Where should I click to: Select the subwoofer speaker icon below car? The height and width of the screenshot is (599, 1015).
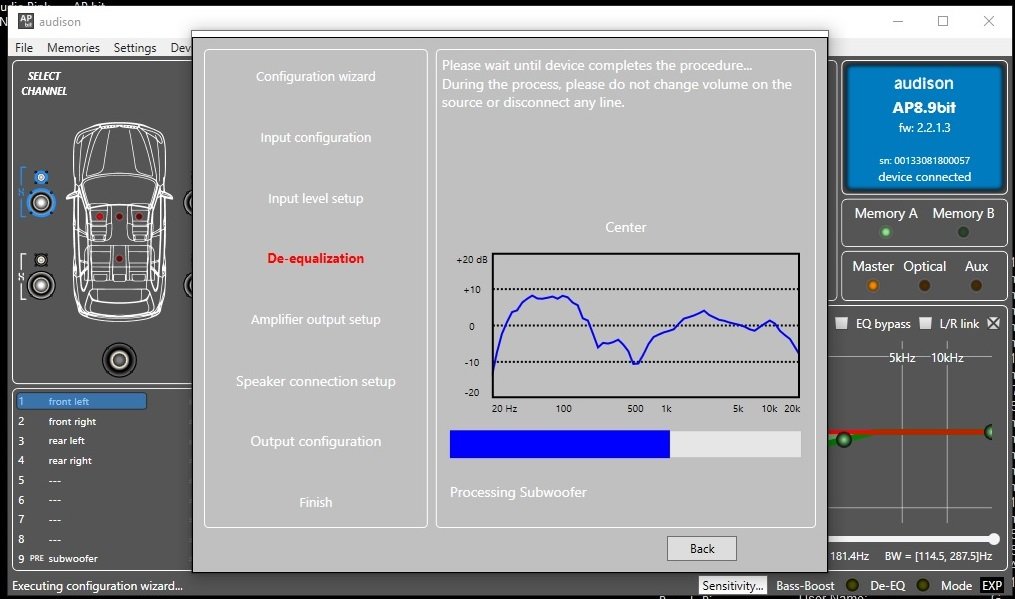tap(119, 360)
